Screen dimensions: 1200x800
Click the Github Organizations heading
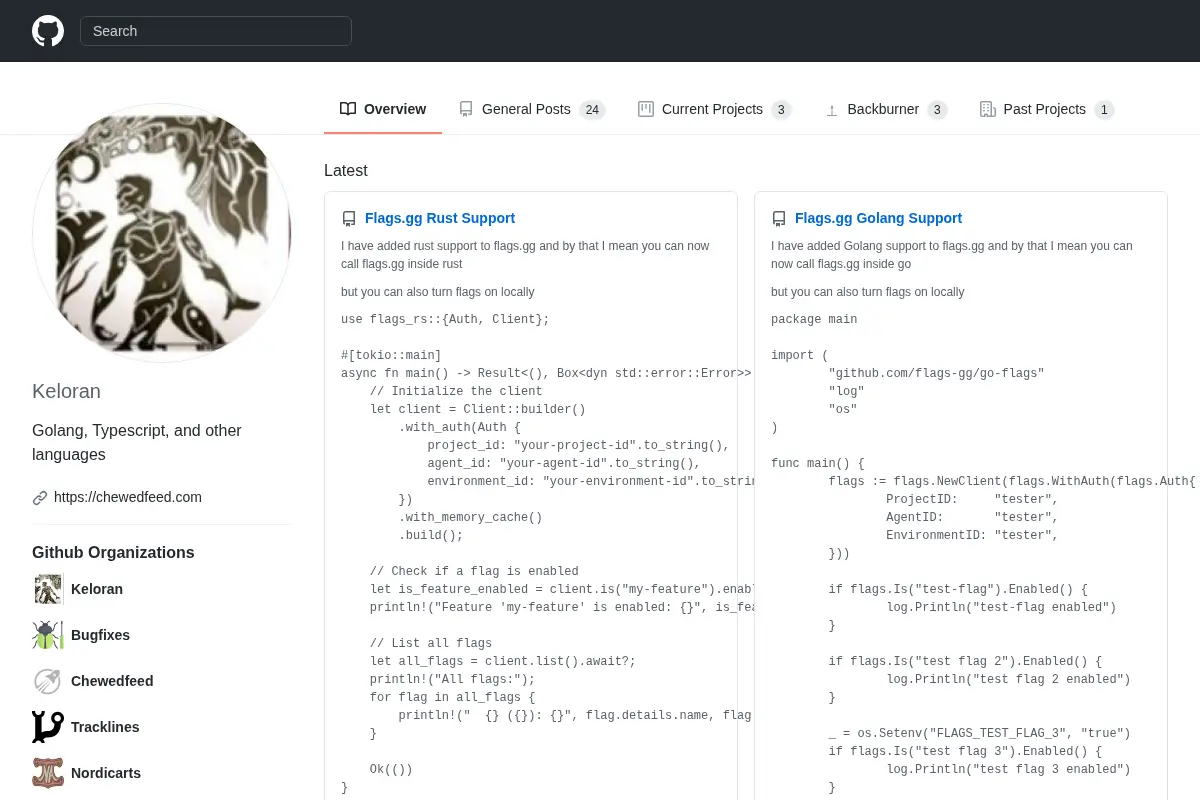(x=113, y=552)
